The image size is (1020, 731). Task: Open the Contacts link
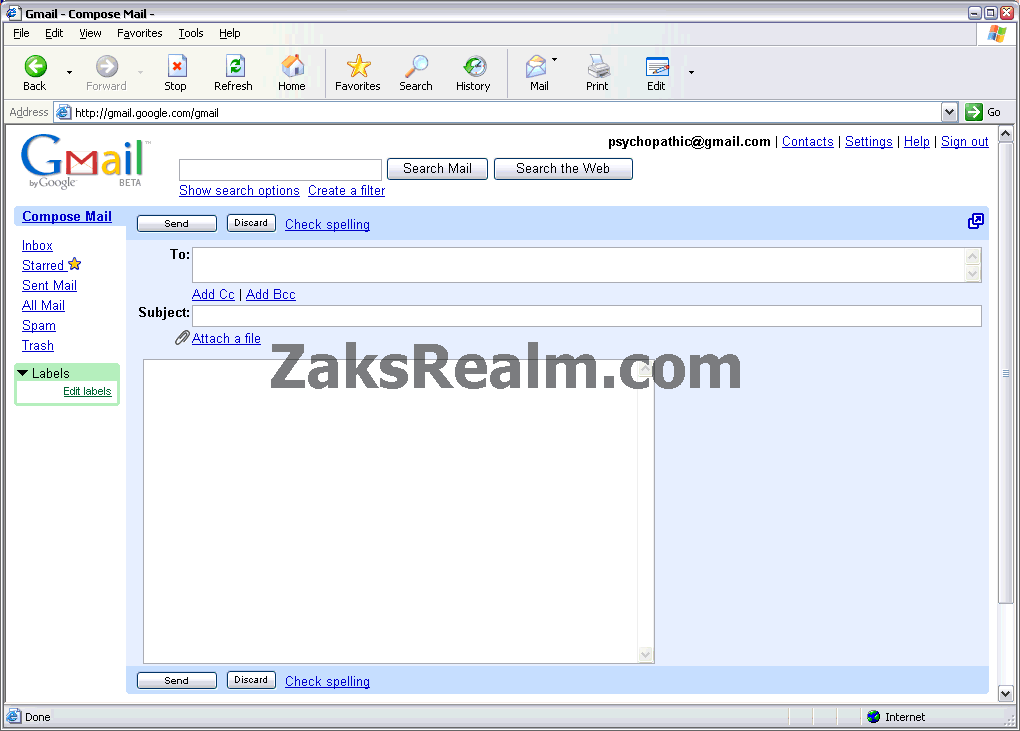[x=807, y=142]
